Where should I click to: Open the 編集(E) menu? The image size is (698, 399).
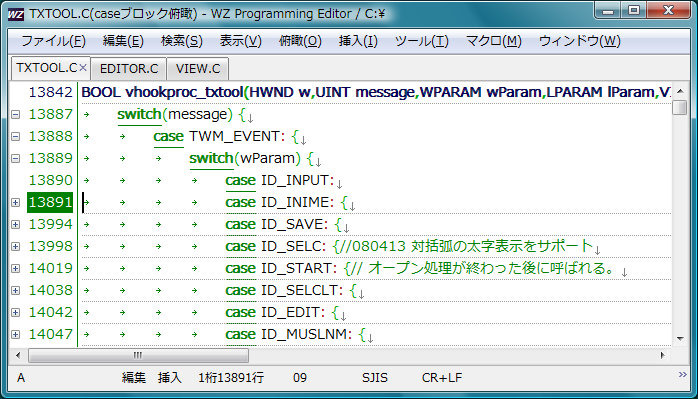point(123,41)
